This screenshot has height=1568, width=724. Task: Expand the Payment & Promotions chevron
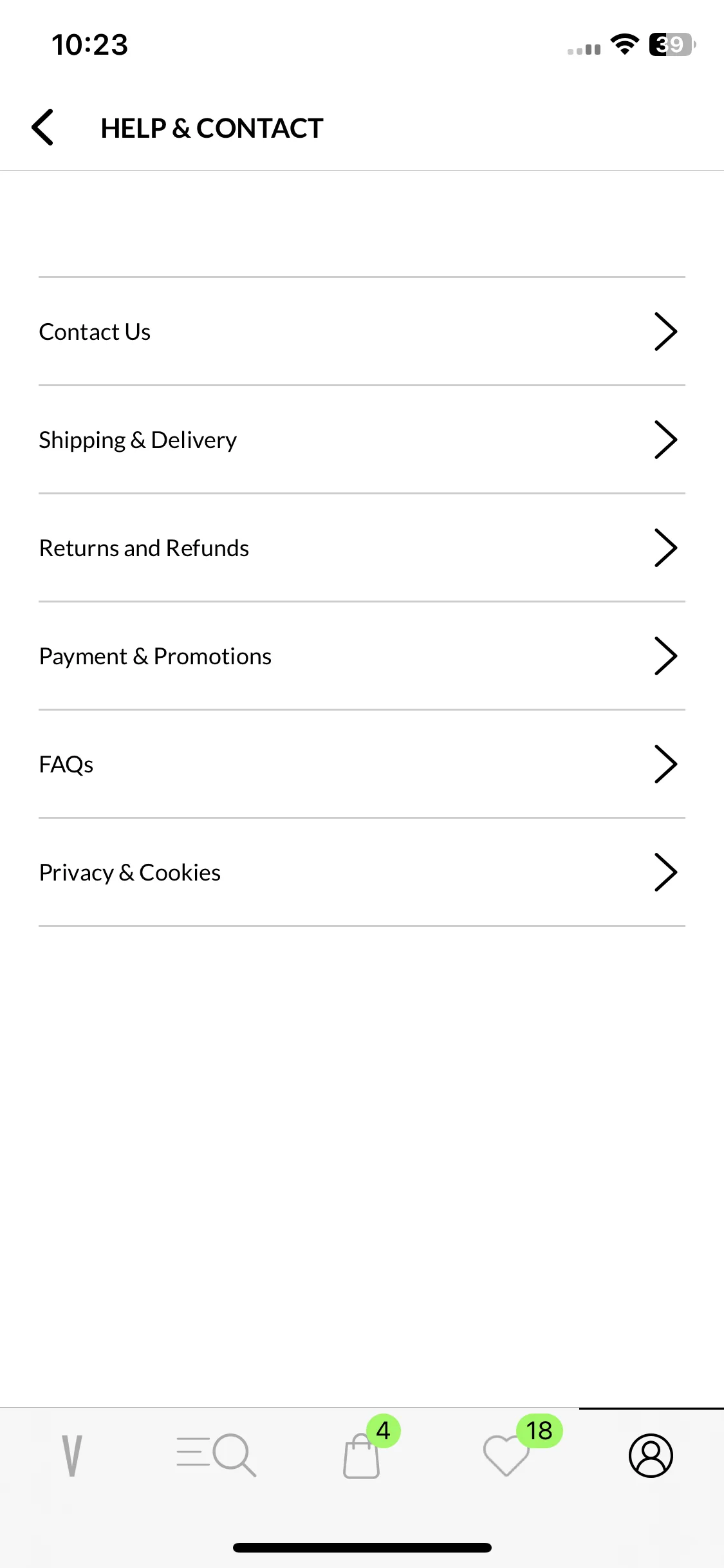tap(665, 656)
